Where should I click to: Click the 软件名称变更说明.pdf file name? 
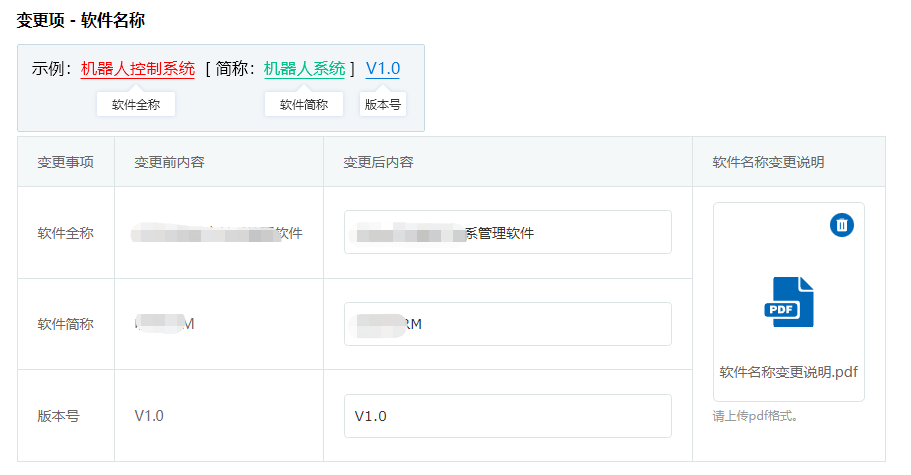[x=788, y=372]
